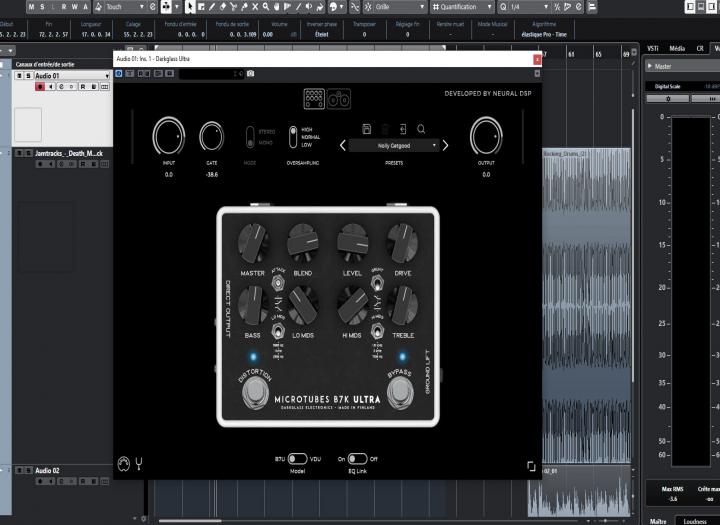Open the plugin window header options menu arrow

tap(537, 73)
